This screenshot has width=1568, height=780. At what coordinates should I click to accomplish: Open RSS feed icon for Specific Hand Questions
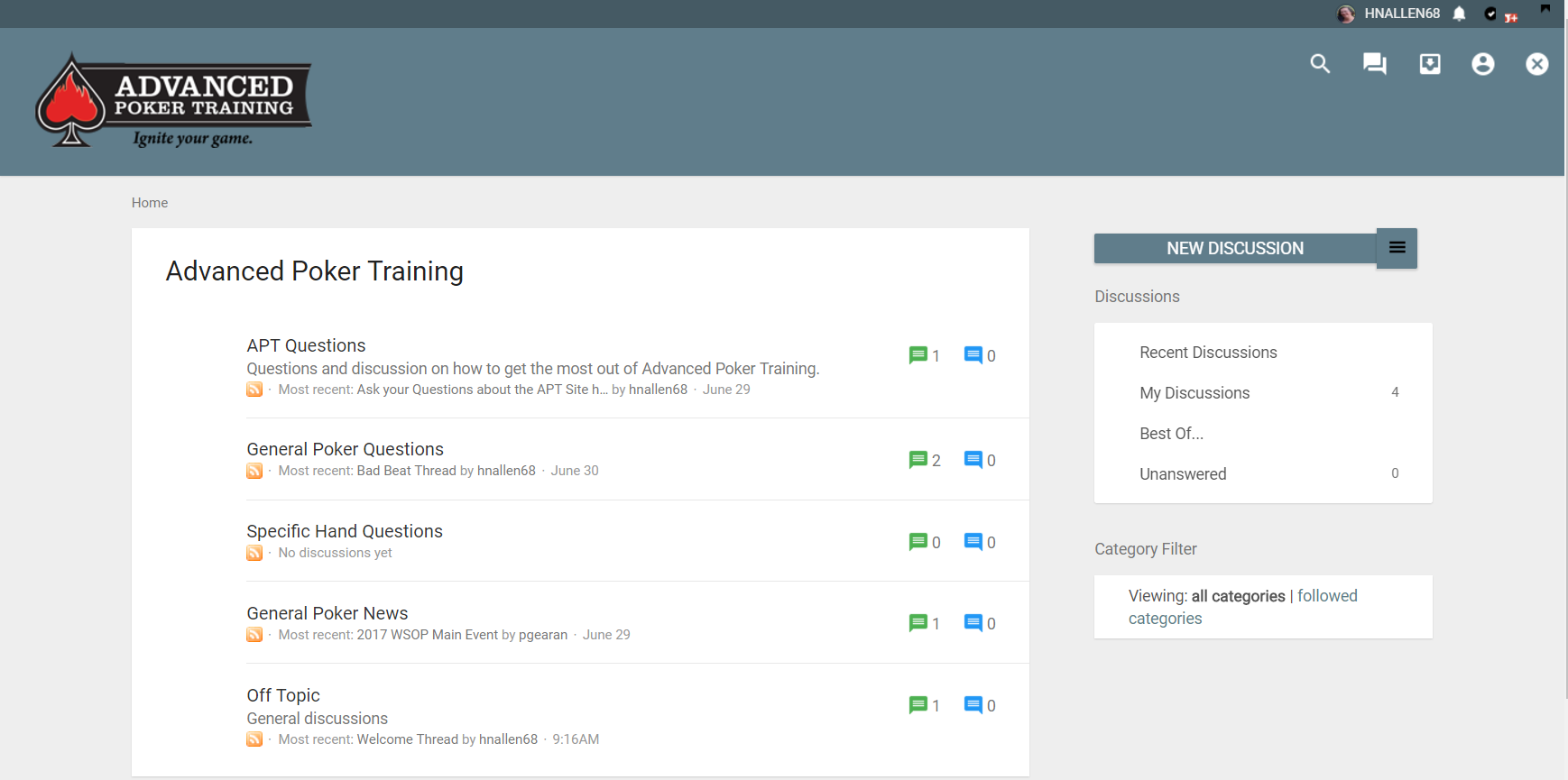click(x=255, y=553)
